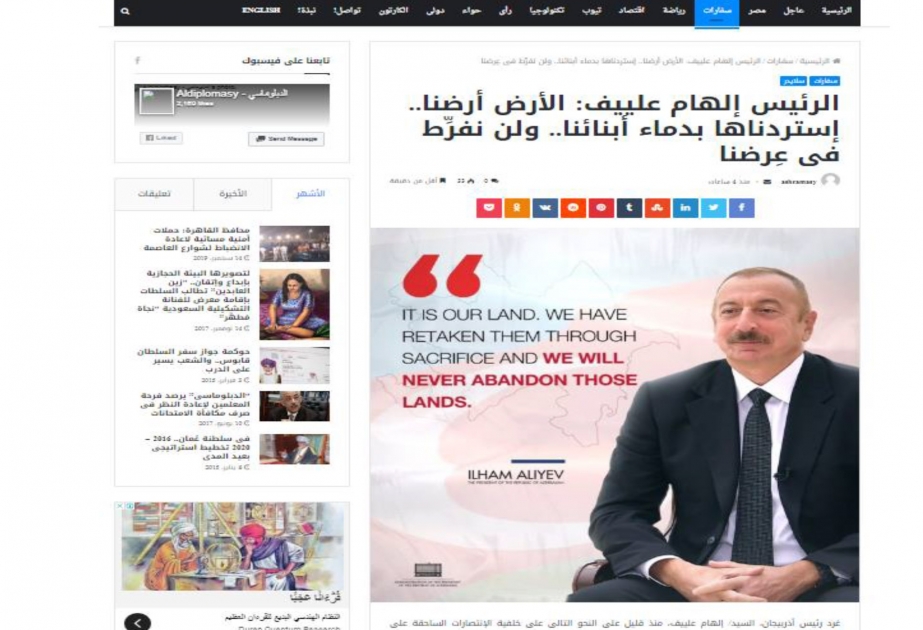Viewport: 923px width, 630px height.
Task: Open the الكارتون menu item
Action: 393,11
